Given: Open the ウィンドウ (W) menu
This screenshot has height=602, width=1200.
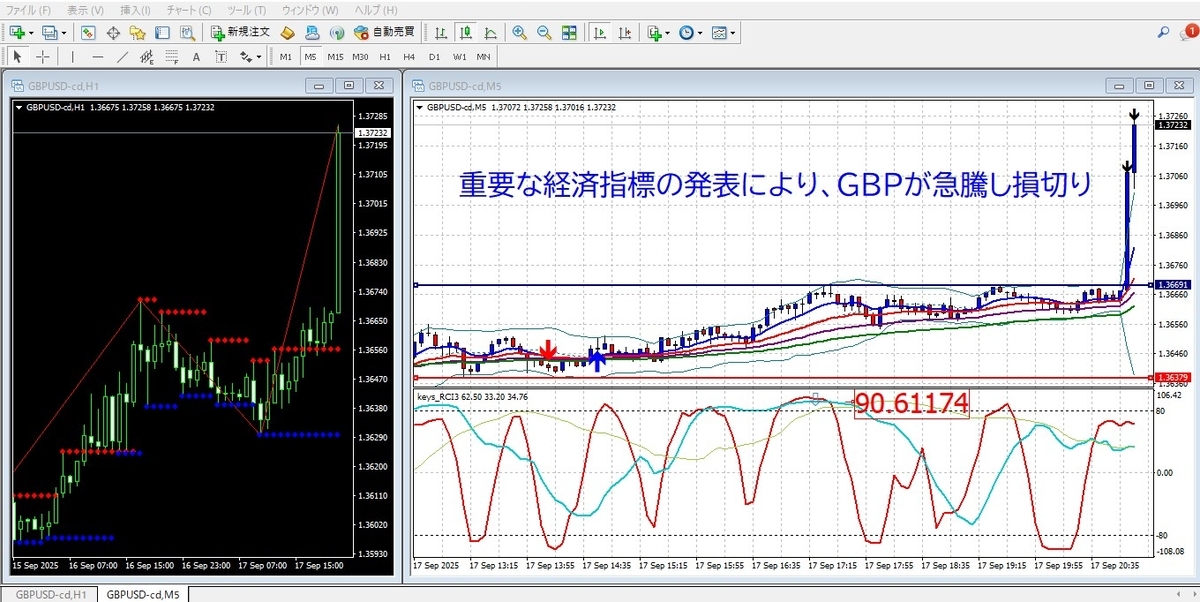Looking at the screenshot, I should tap(310, 9).
